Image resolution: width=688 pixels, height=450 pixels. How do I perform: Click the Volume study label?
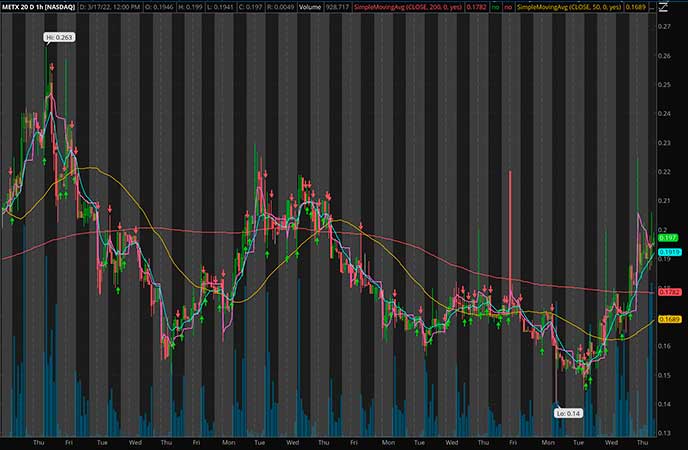[x=310, y=7]
